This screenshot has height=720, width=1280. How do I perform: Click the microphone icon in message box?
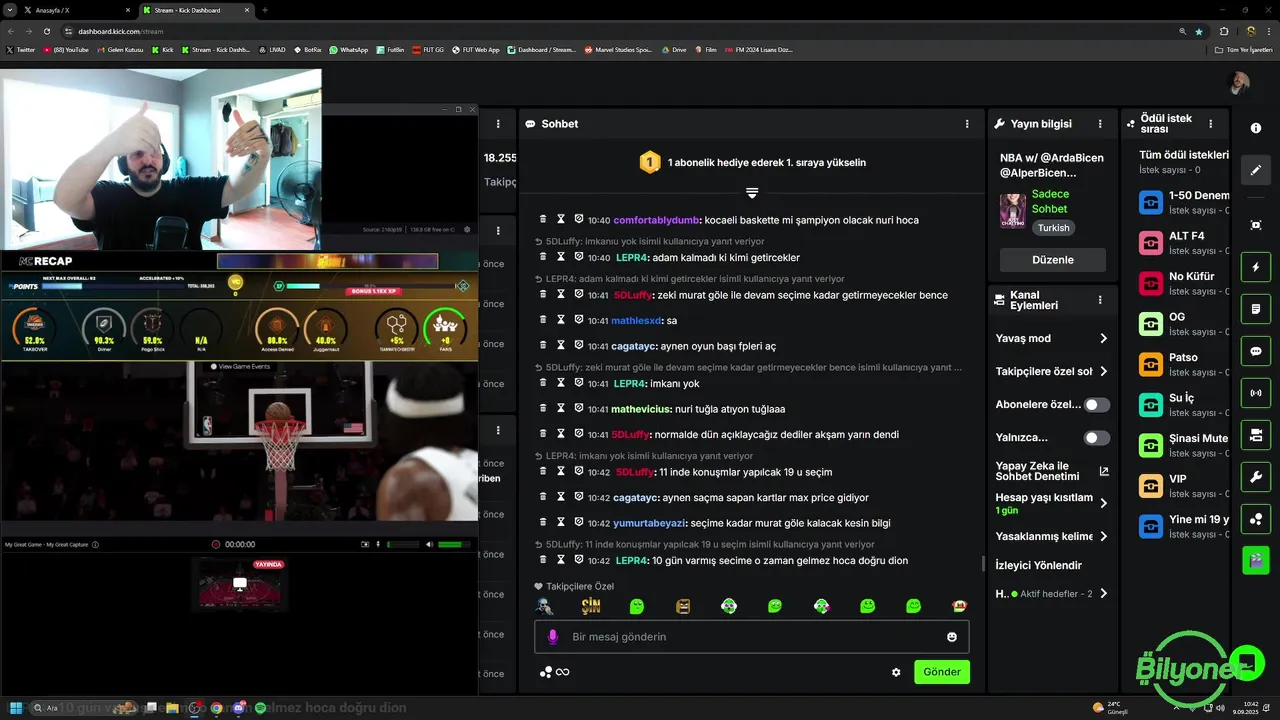tap(552, 637)
